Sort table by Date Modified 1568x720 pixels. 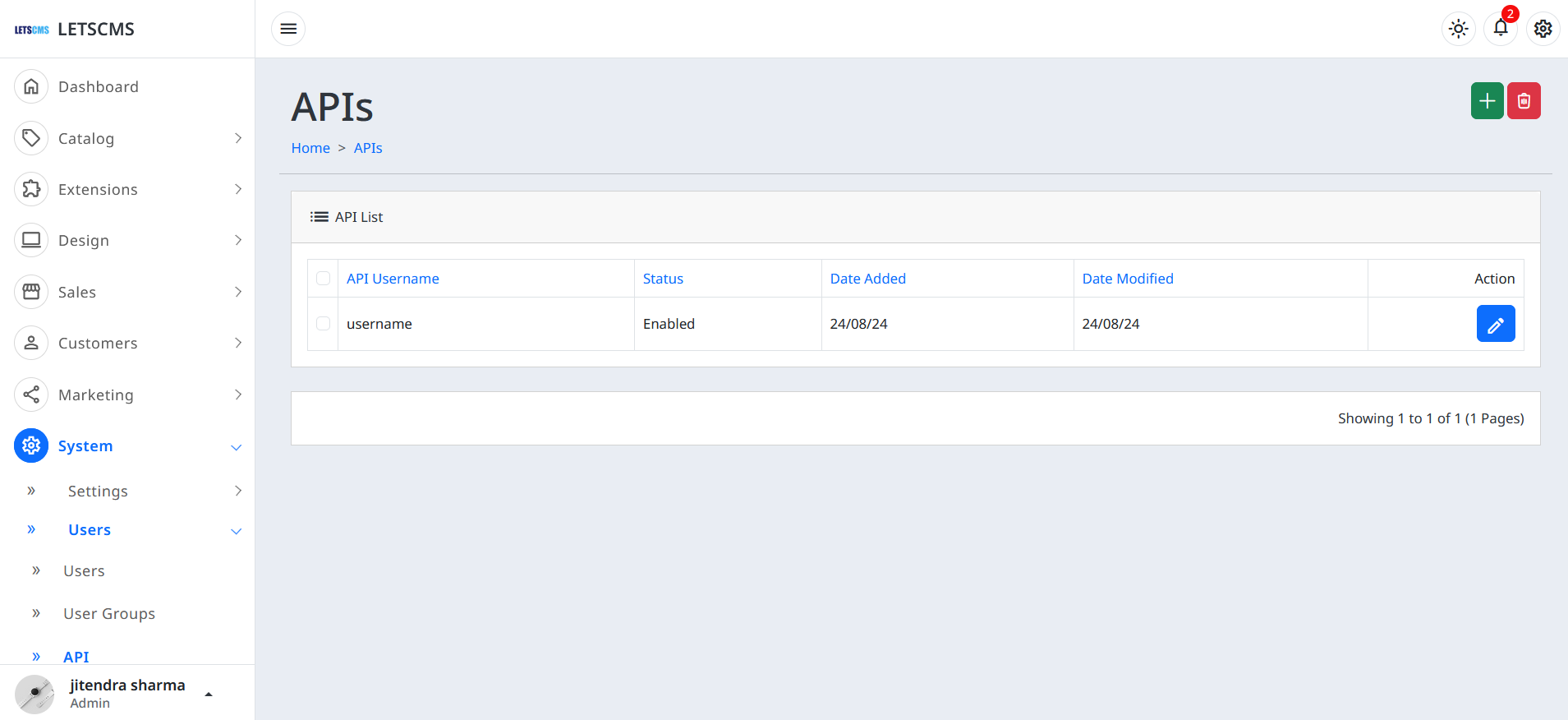pyautogui.click(x=1127, y=279)
